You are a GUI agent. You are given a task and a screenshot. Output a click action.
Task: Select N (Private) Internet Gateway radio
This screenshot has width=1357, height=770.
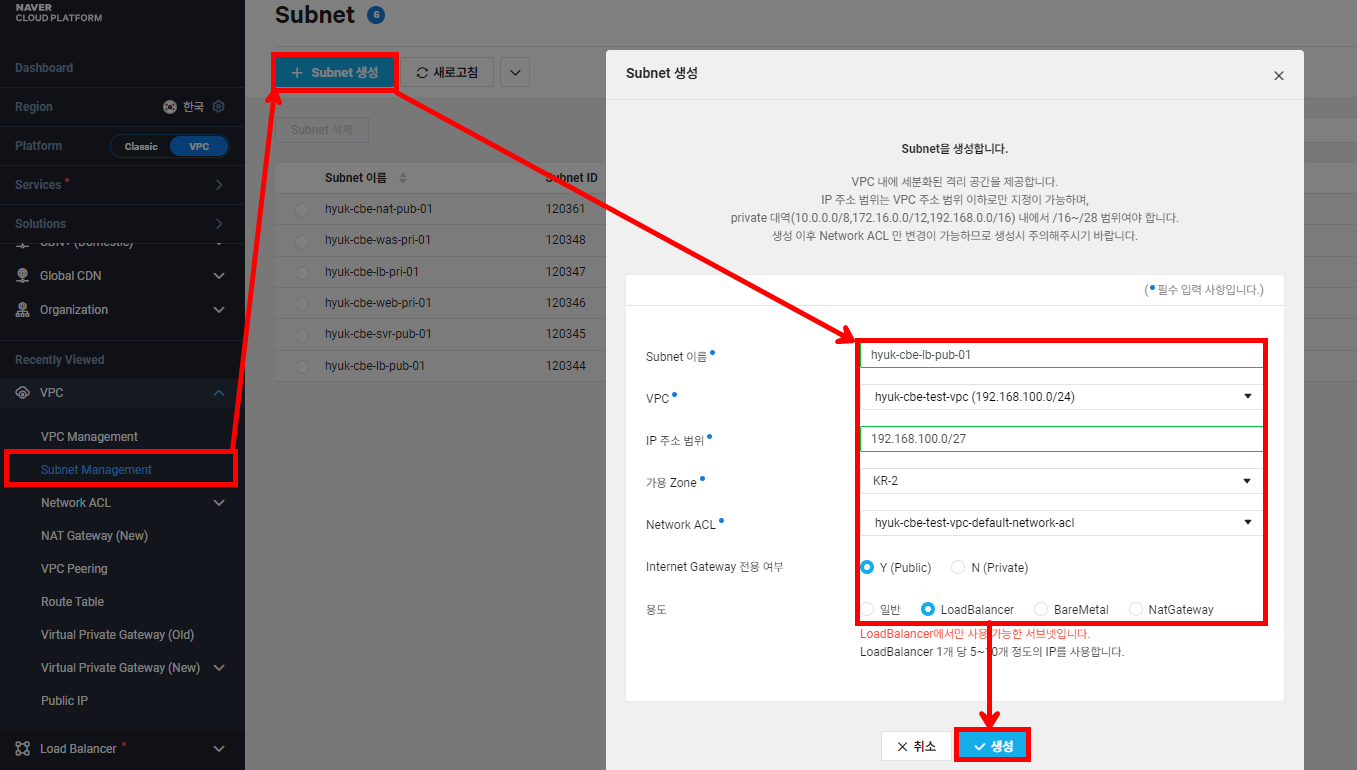(x=958, y=567)
